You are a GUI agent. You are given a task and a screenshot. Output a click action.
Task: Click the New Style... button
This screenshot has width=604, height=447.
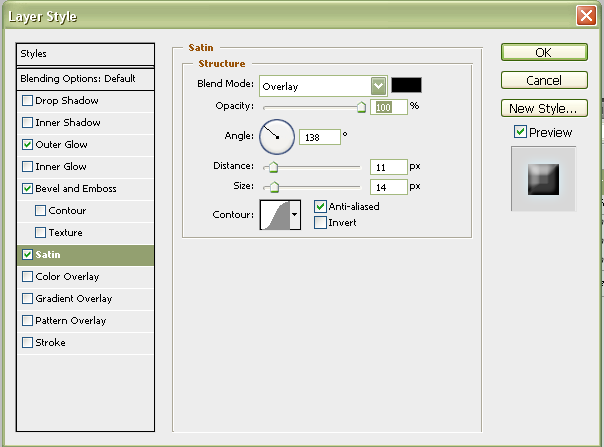point(544,108)
